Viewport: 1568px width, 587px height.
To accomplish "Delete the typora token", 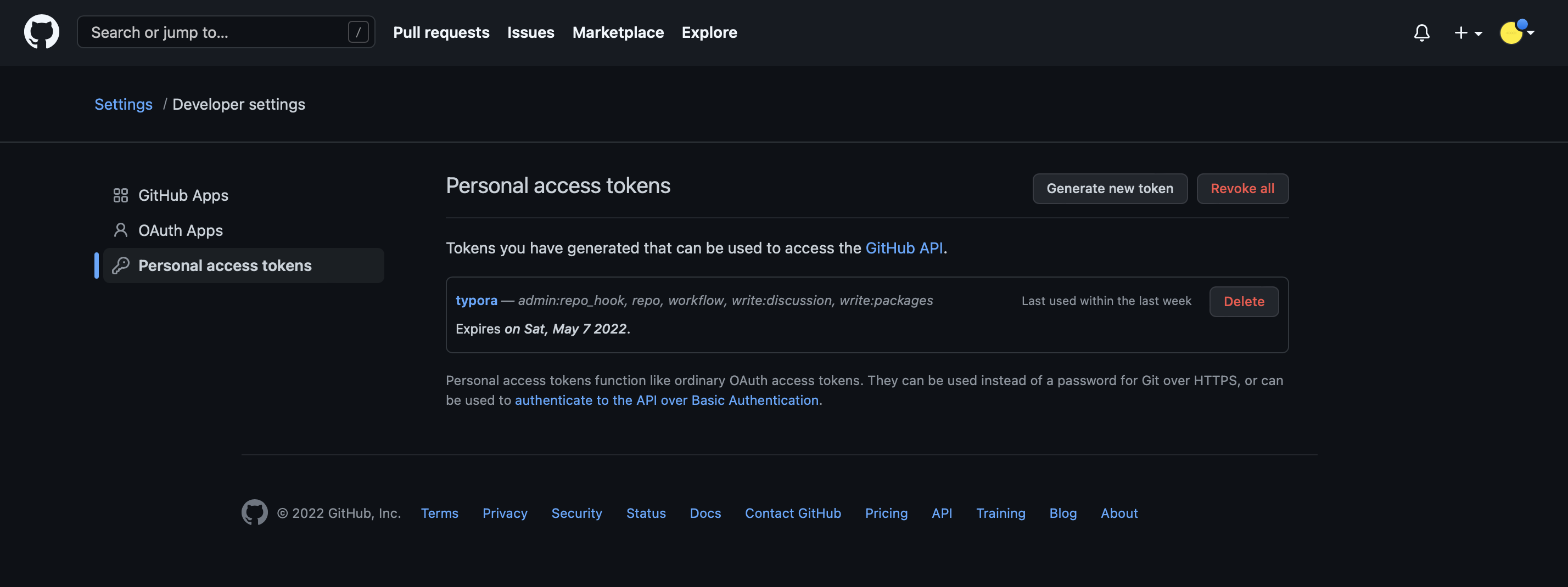I will click(x=1244, y=302).
